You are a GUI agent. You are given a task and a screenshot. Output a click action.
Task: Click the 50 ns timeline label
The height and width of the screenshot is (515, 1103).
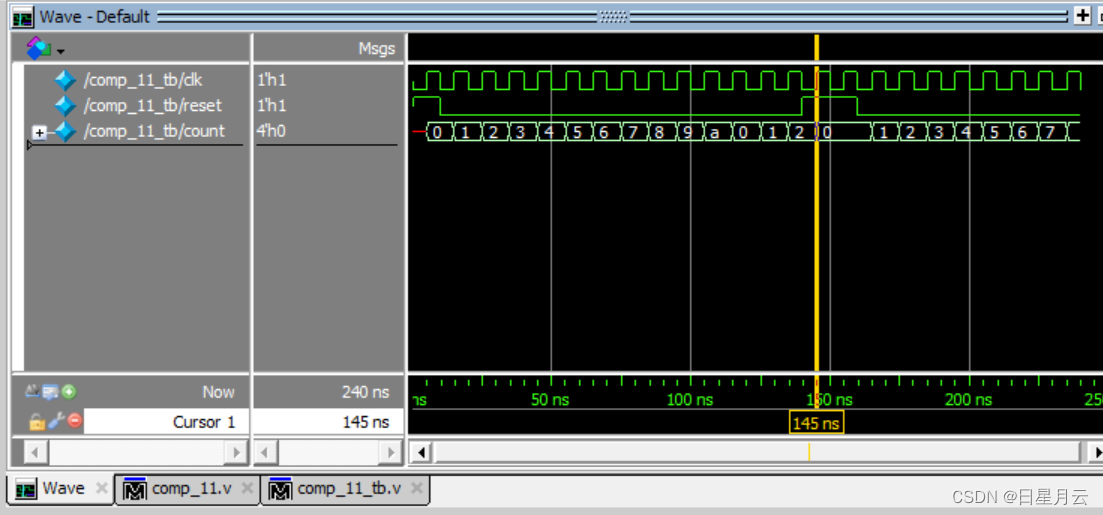pyautogui.click(x=550, y=400)
